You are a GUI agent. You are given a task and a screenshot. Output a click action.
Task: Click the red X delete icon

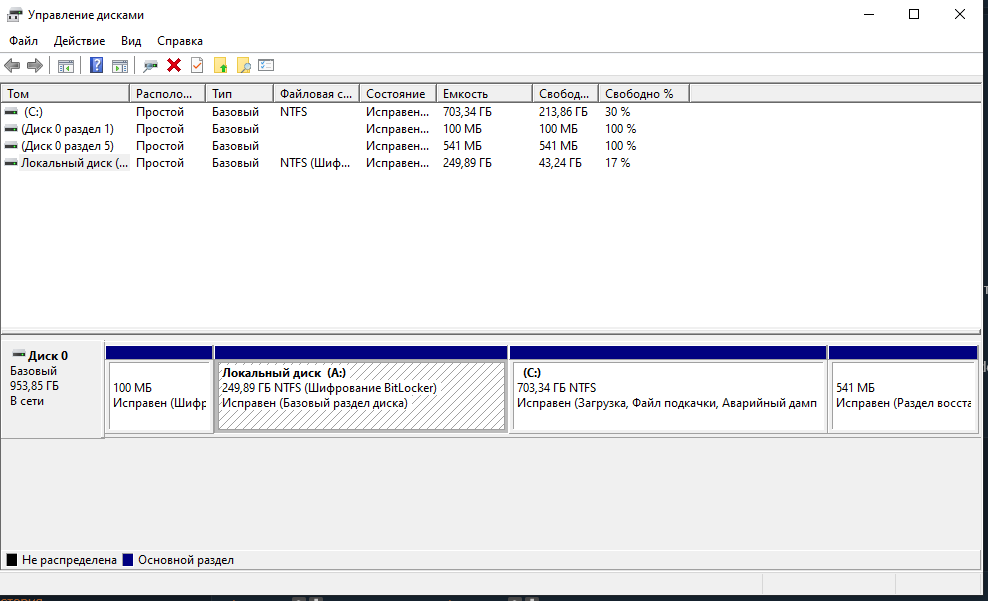pyautogui.click(x=174, y=65)
